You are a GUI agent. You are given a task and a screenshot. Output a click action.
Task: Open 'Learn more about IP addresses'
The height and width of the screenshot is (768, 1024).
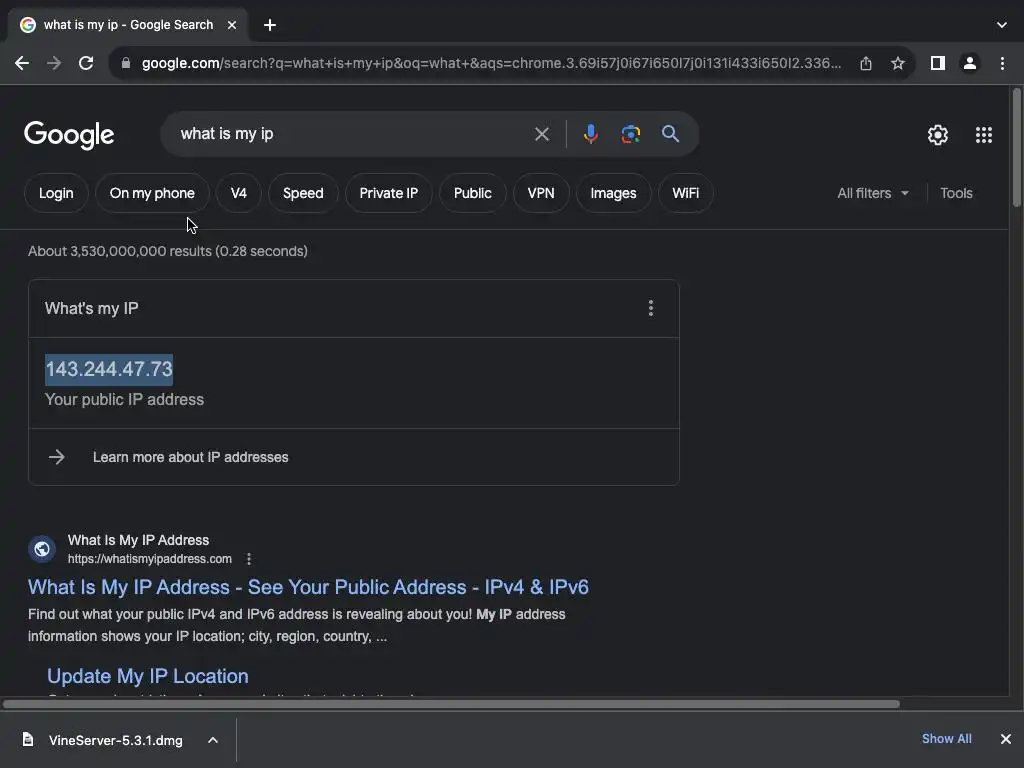[x=191, y=457]
